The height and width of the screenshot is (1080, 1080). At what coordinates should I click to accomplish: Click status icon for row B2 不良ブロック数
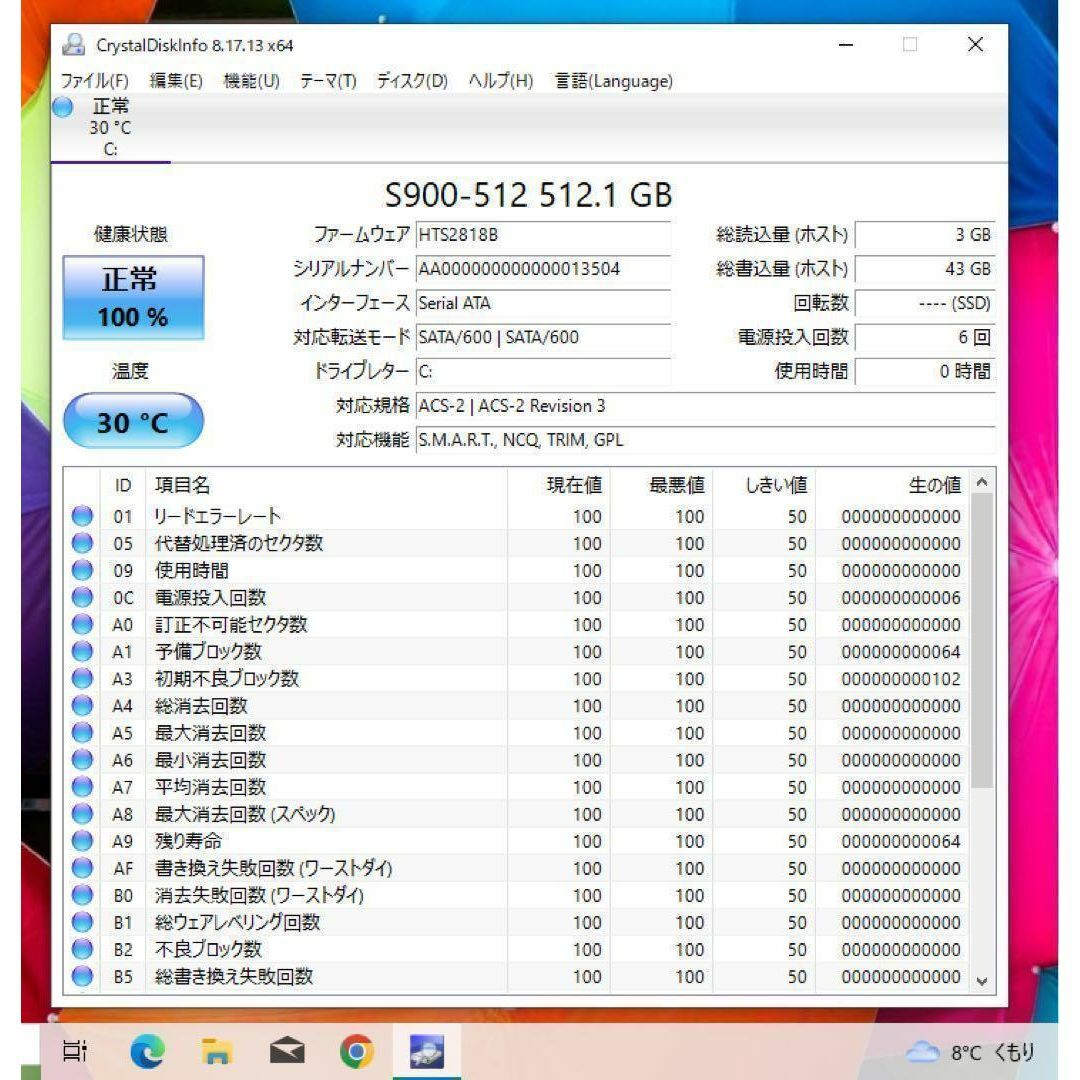(82, 949)
